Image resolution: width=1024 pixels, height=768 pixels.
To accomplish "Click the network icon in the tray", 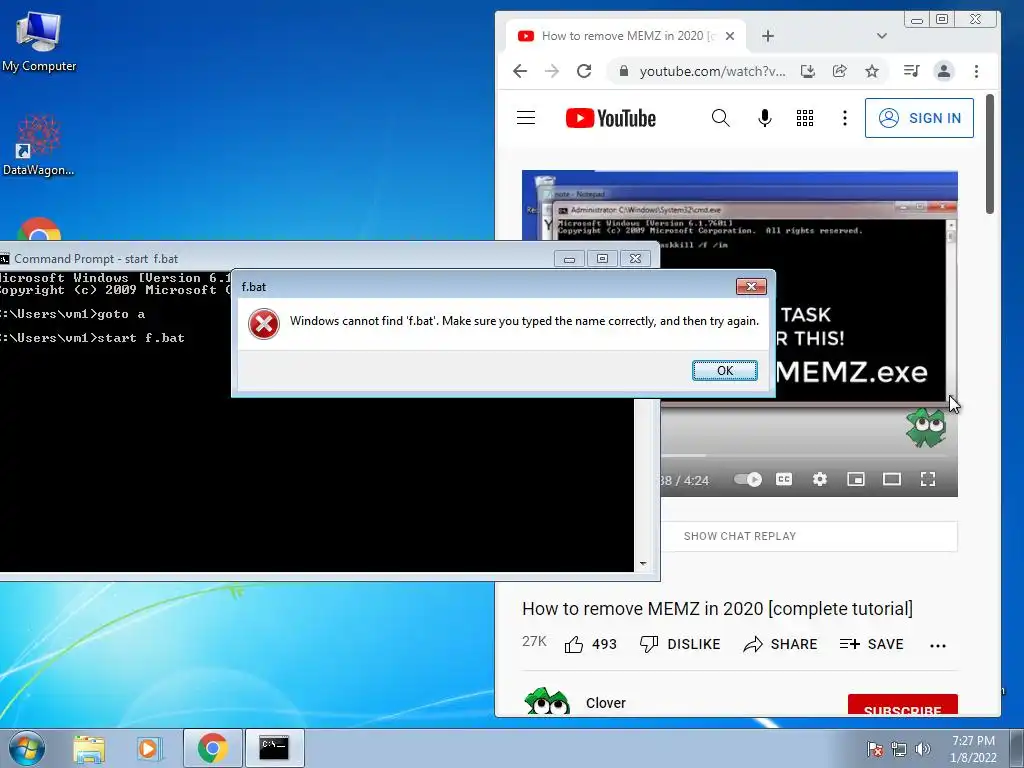I will click(899, 749).
